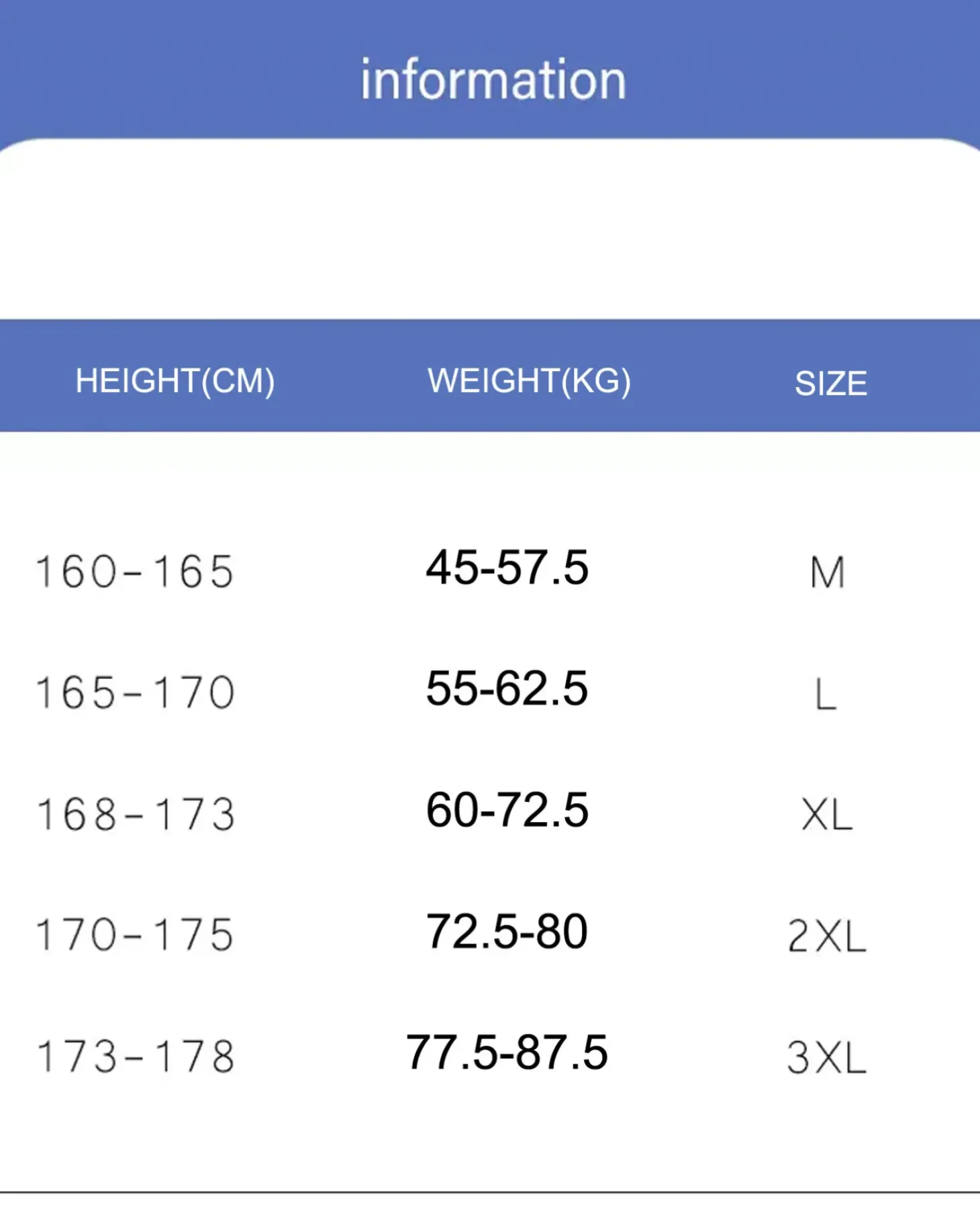Select the HEIGHT(CM) column header

coord(175,381)
